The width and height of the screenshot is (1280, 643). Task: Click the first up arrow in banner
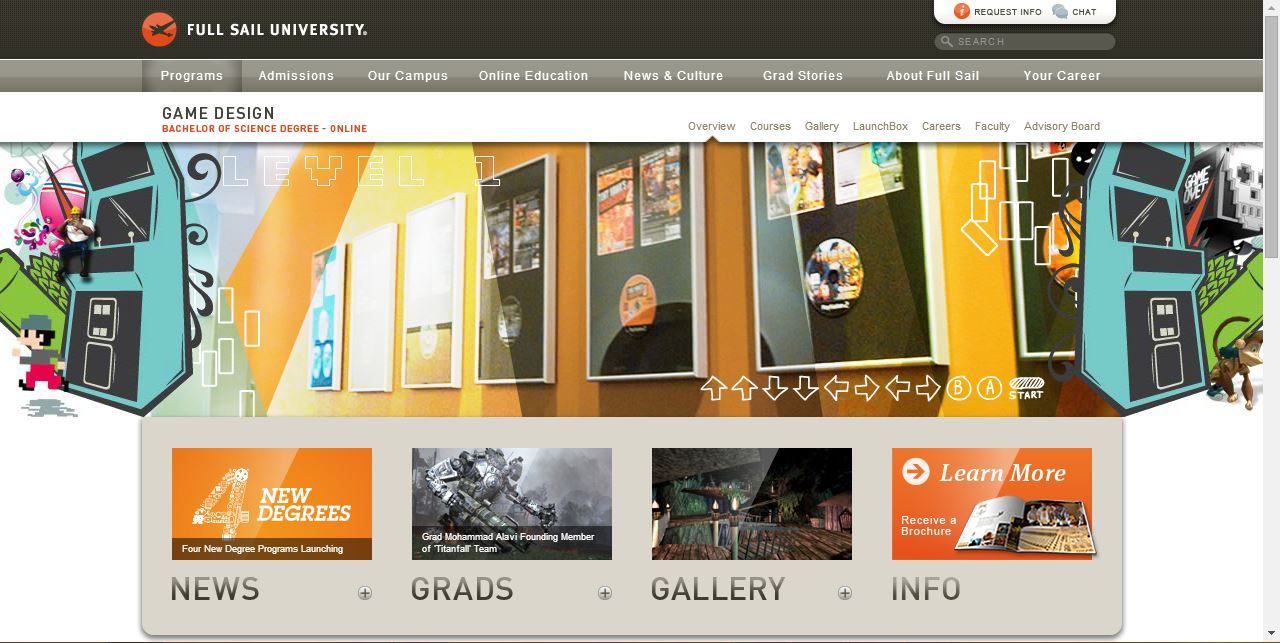coord(713,388)
